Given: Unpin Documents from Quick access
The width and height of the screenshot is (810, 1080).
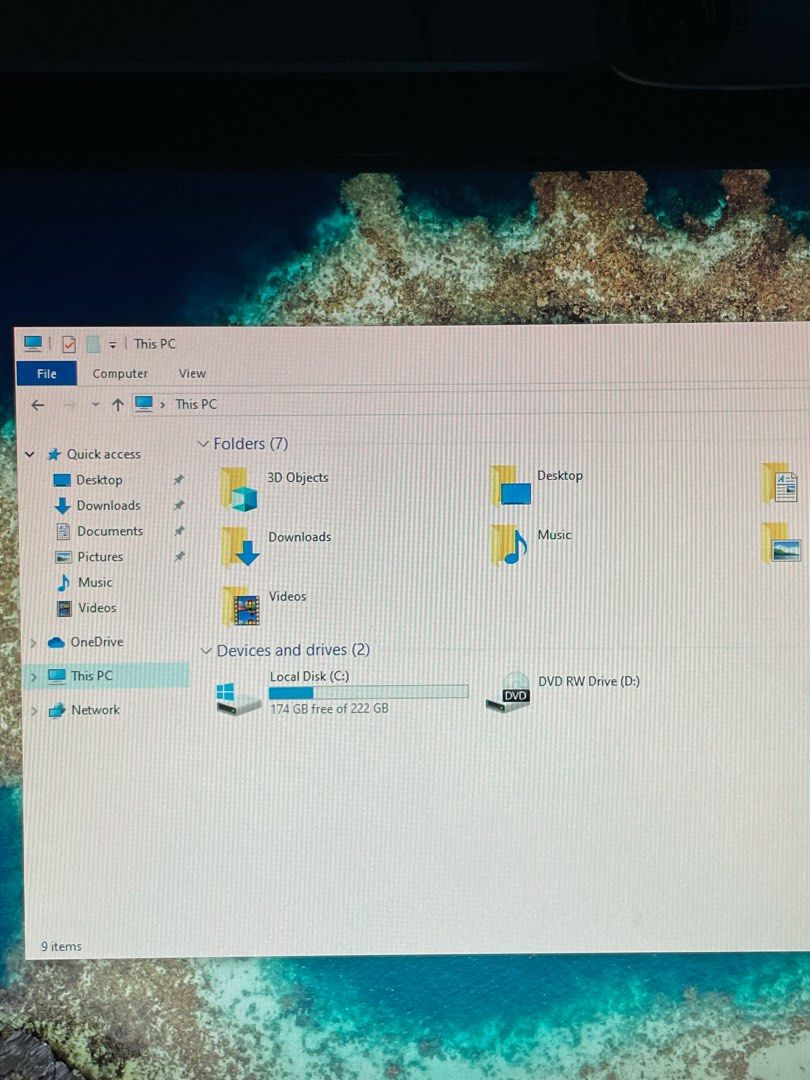Looking at the screenshot, I should (x=179, y=531).
